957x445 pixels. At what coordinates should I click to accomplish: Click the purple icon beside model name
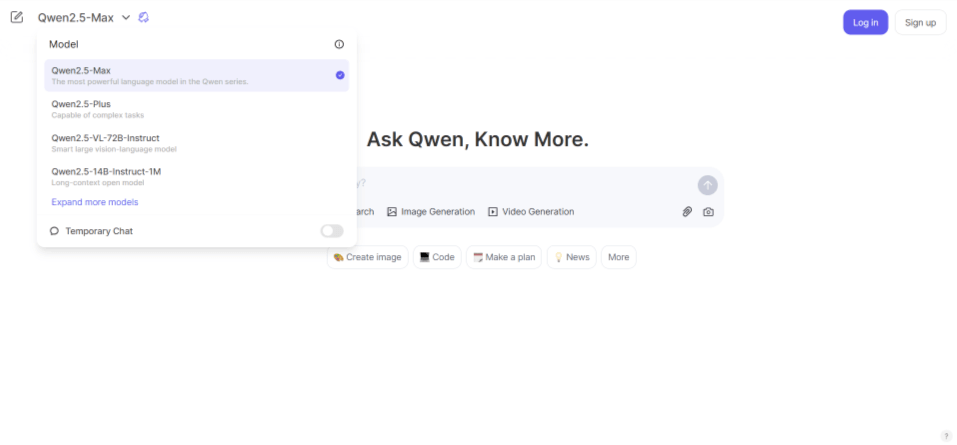point(143,17)
